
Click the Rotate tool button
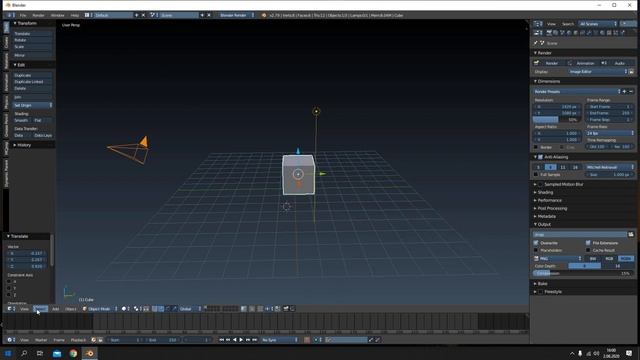pyautogui.click(x=32, y=40)
